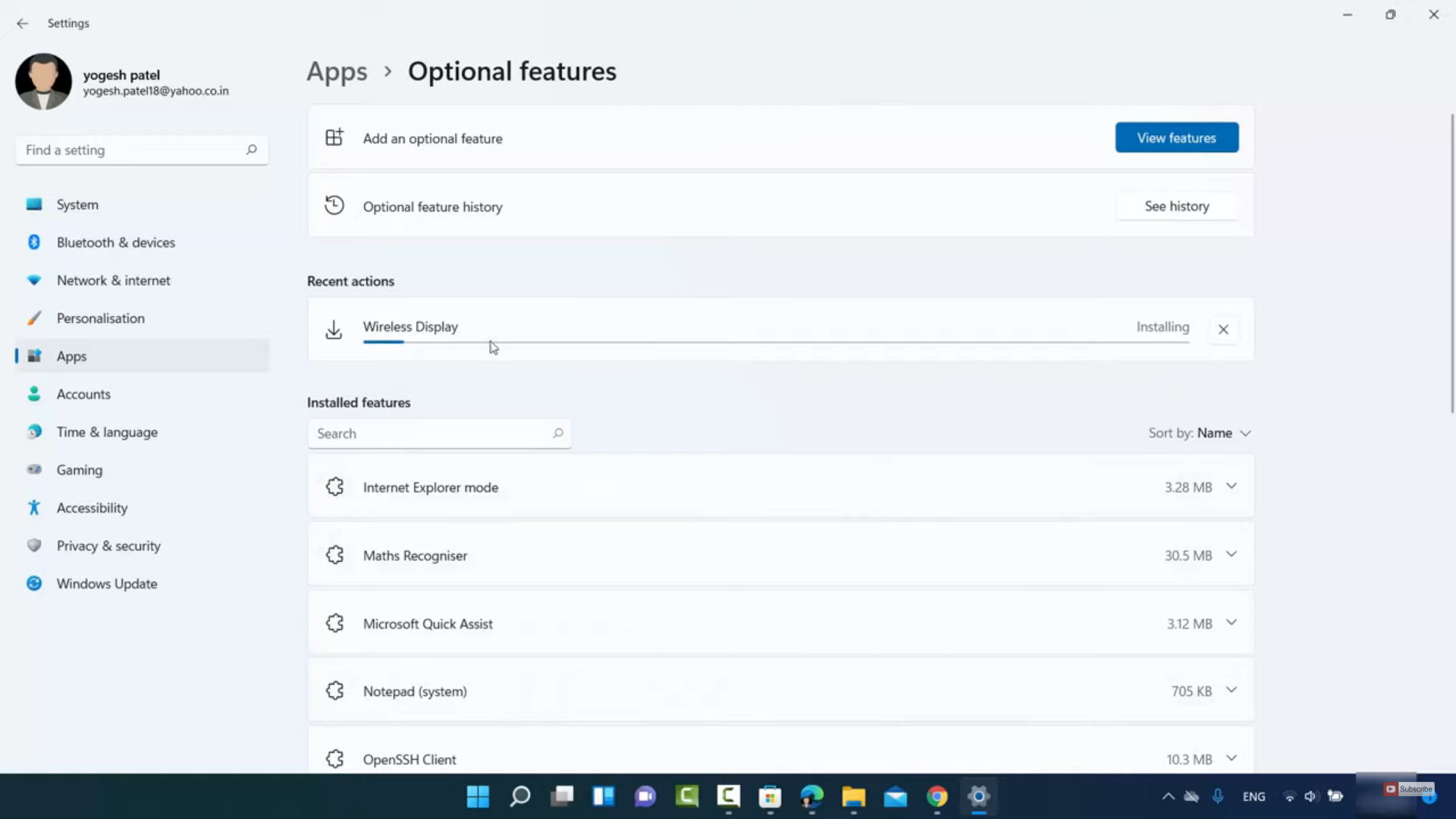Open Accessibility settings
The height and width of the screenshot is (819, 1456).
(x=142, y=508)
